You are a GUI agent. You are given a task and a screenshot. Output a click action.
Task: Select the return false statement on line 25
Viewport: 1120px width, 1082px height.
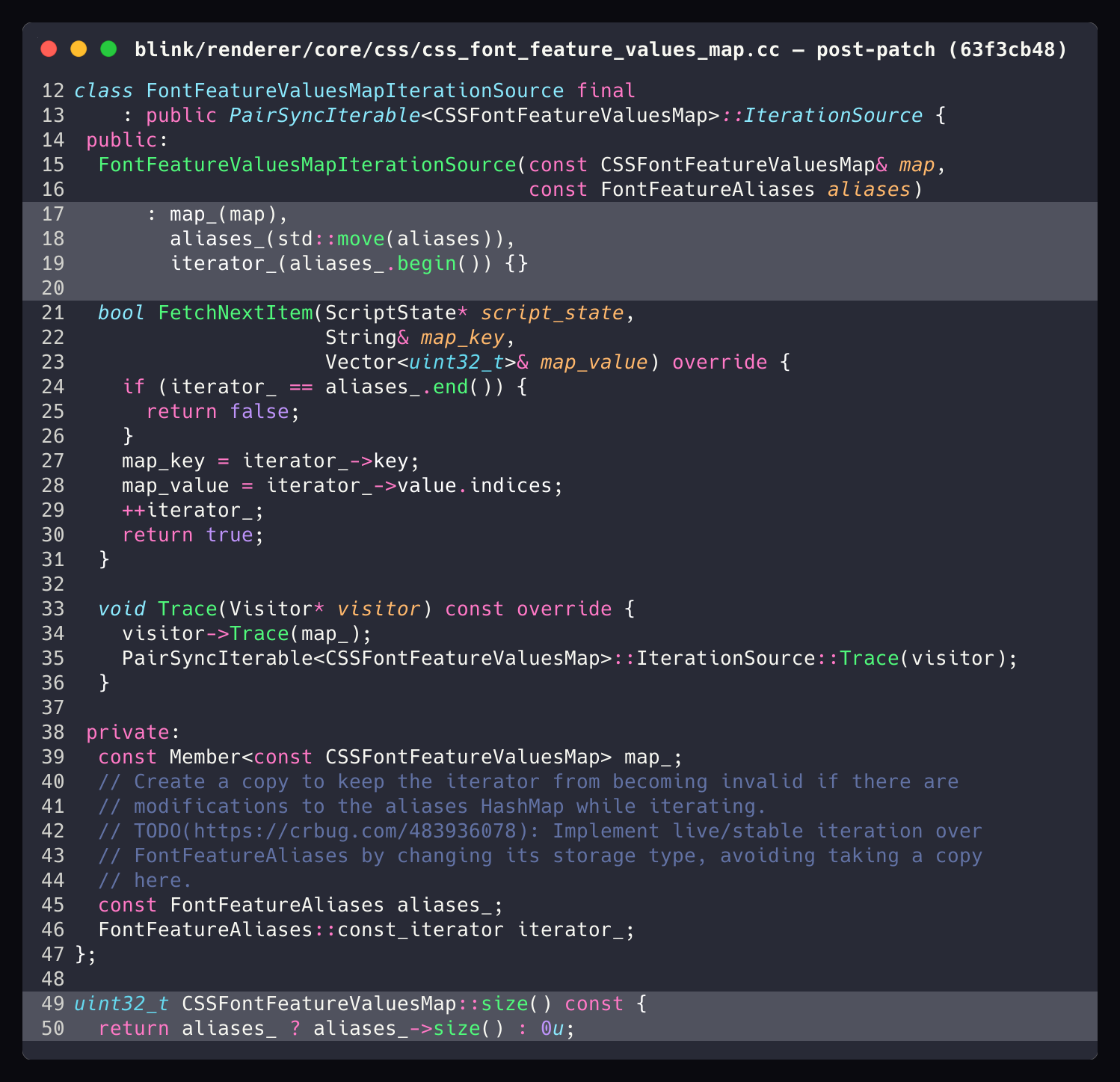pyautogui.click(x=221, y=411)
